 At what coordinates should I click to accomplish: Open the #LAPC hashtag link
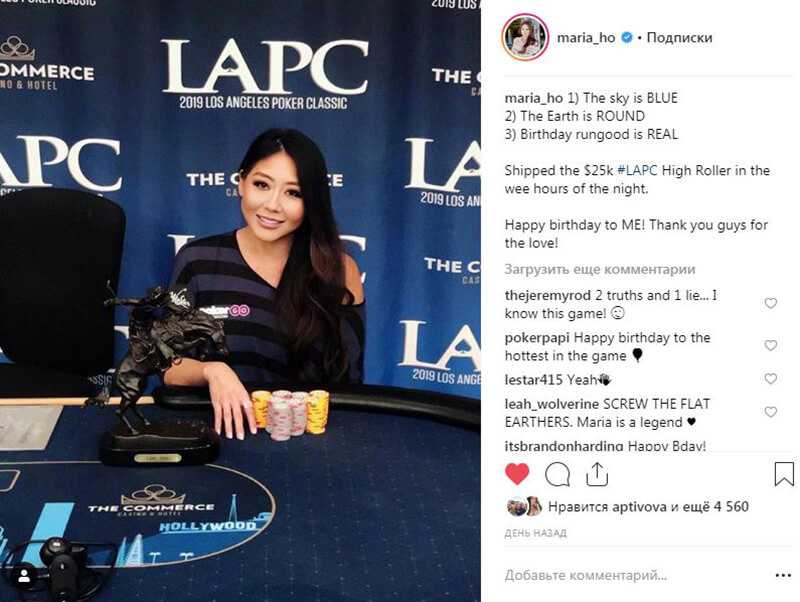pos(637,170)
